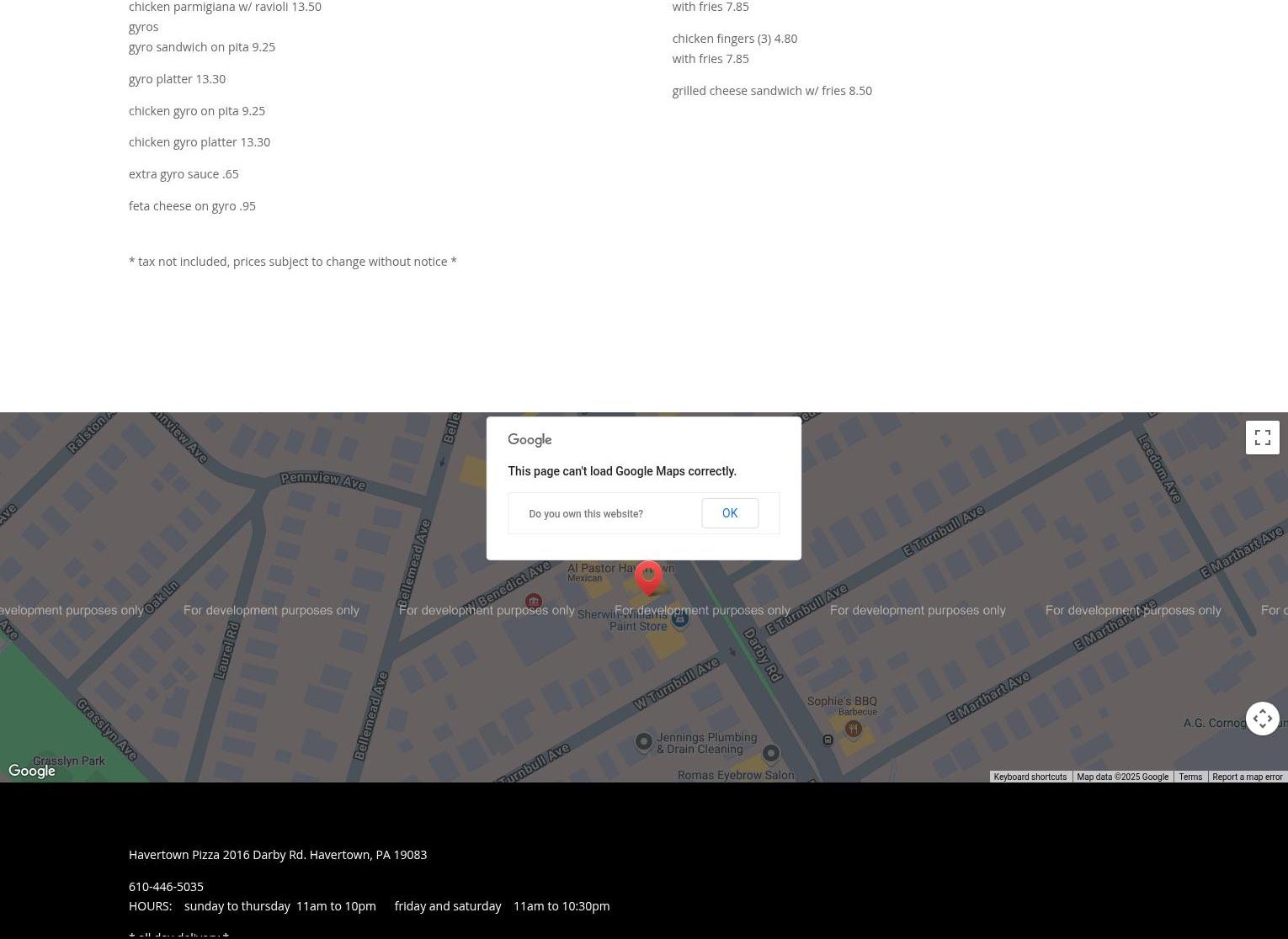This screenshot has height=939, width=1288.
Task: Click the "Do you own this website?" link
Action: click(586, 514)
